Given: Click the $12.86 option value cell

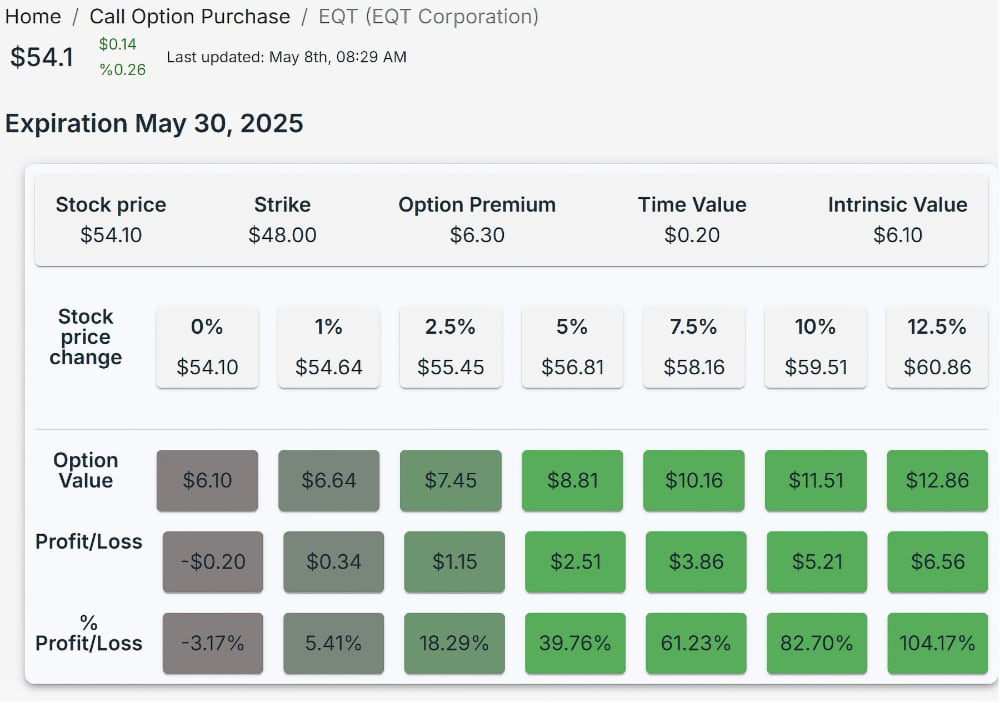Looking at the screenshot, I should [937, 480].
